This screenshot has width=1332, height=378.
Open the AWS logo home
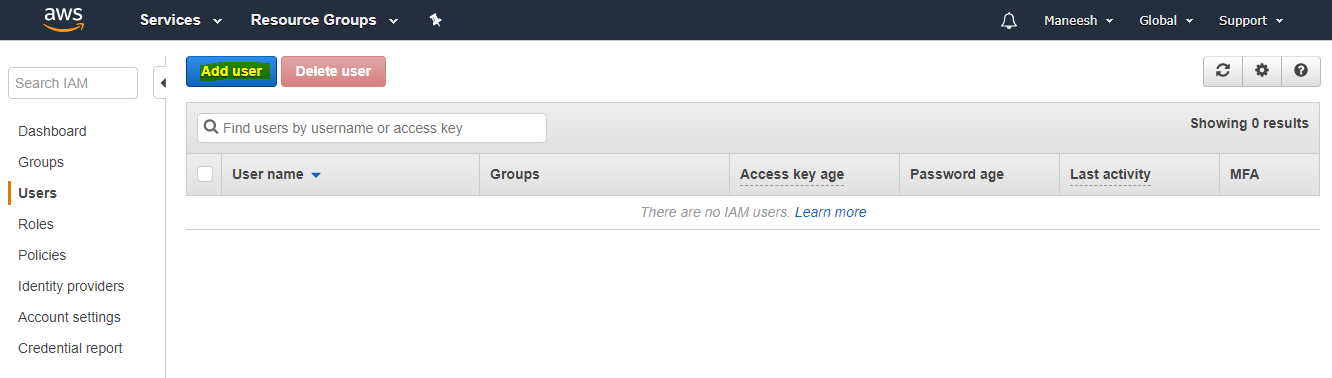click(63, 19)
